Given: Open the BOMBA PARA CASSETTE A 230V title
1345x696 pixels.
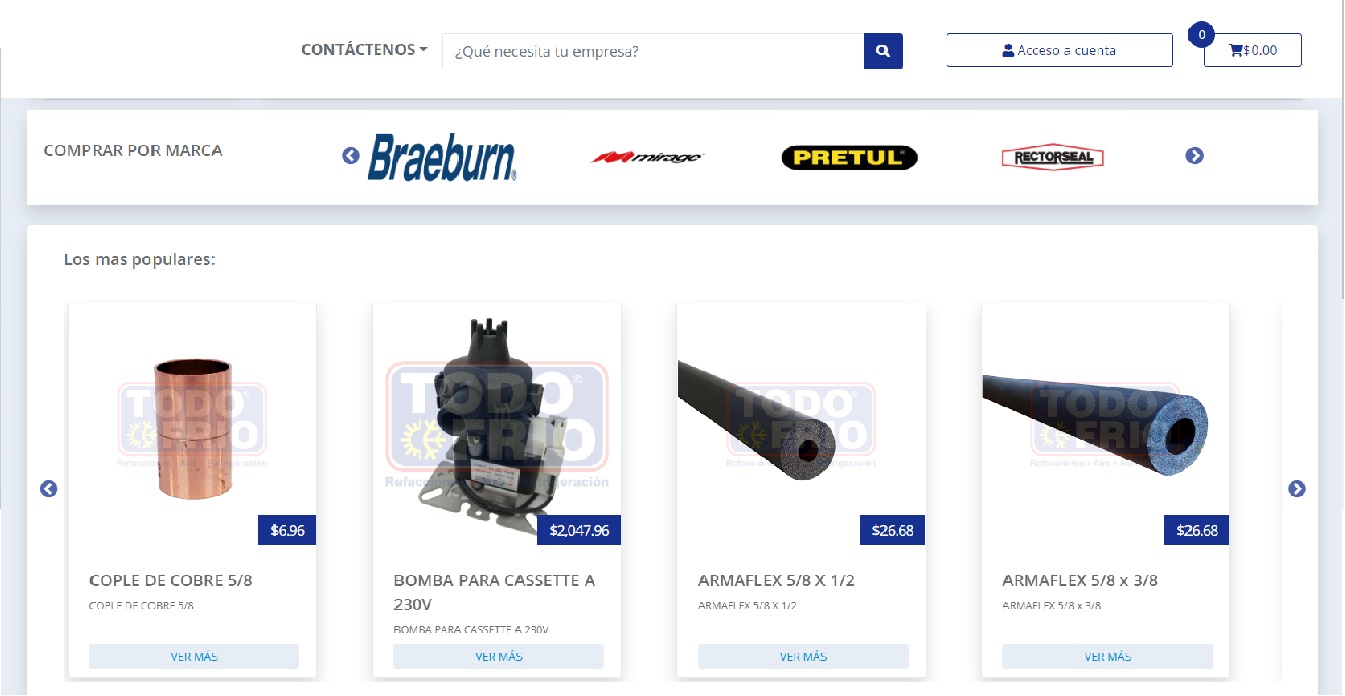Looking at the screenshot, I should click(494, 592).
